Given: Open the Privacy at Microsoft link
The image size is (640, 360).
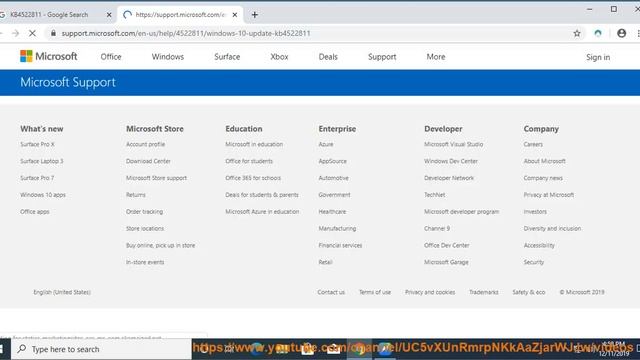Looking at the screenshot, I should click(x=549, y=195).
